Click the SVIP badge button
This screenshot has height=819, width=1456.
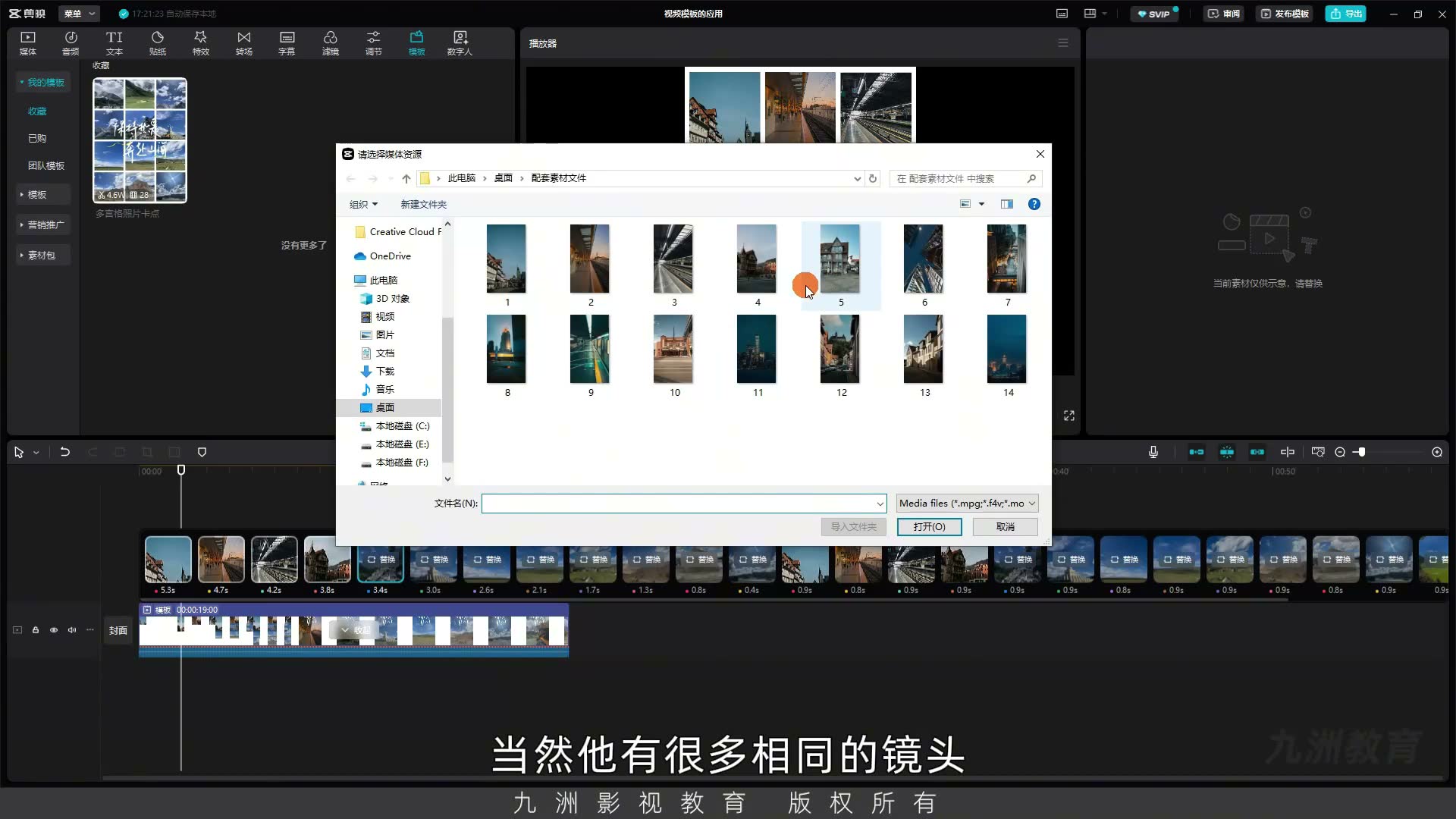(x=1154, y=14)
